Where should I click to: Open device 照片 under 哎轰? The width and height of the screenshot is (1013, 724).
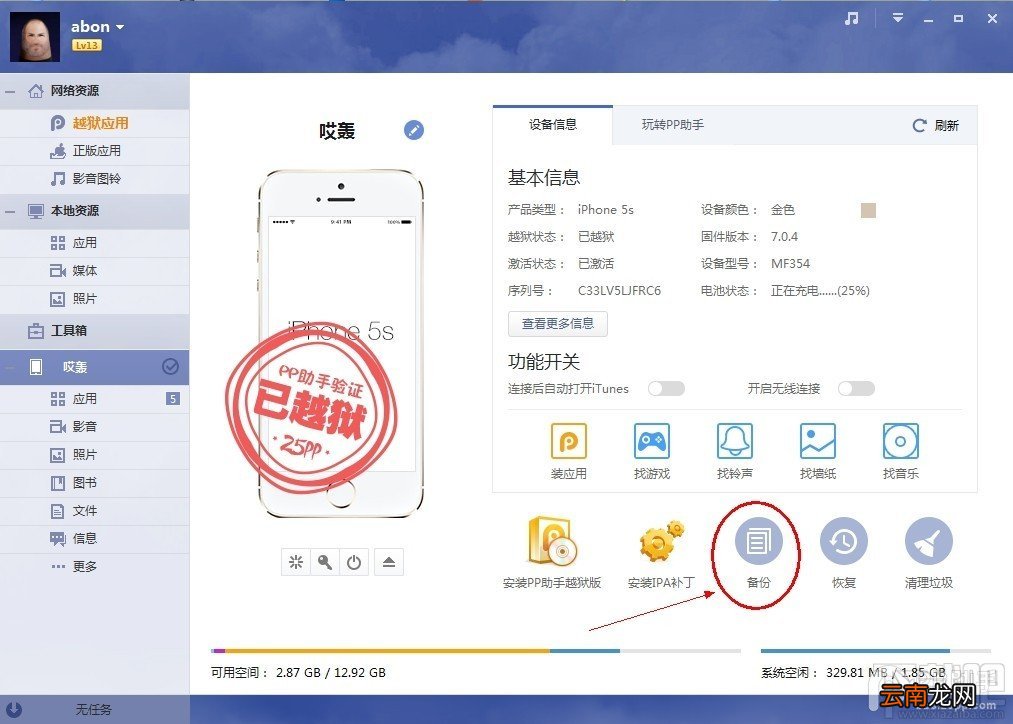coord(94,455)
